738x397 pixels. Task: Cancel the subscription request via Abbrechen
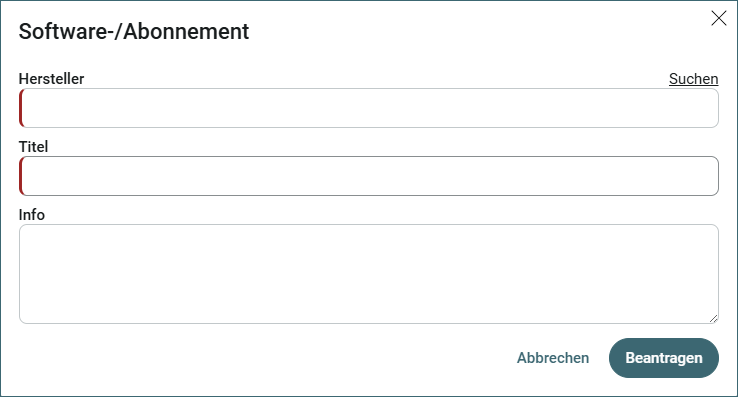coord(553,358)
